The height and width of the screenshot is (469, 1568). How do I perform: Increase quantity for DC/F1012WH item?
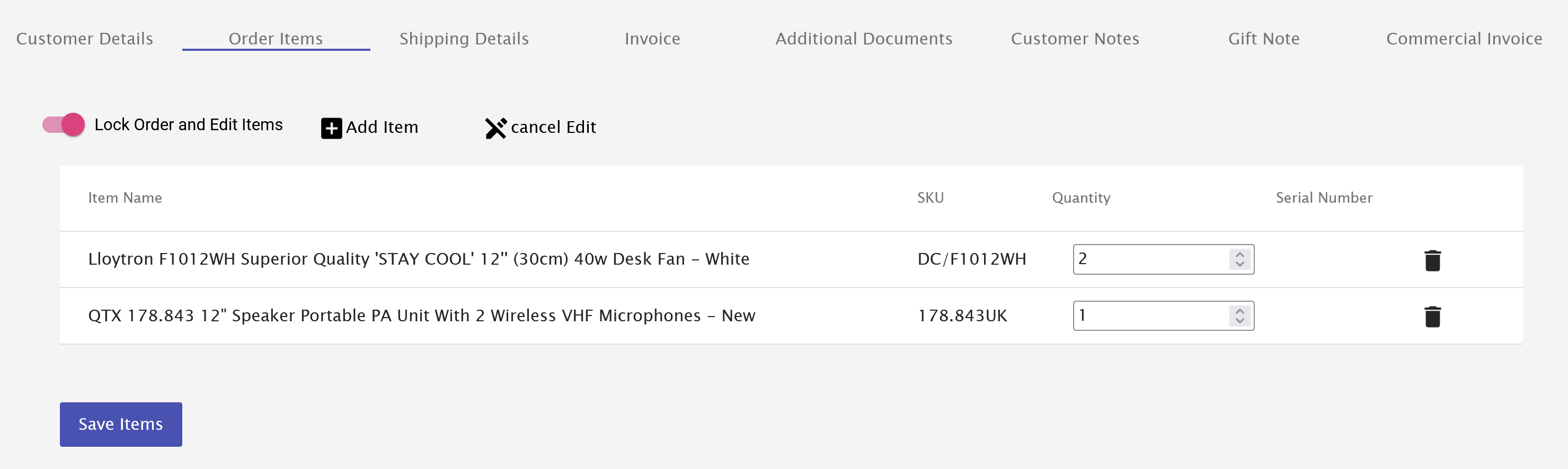click(1239, 254)
